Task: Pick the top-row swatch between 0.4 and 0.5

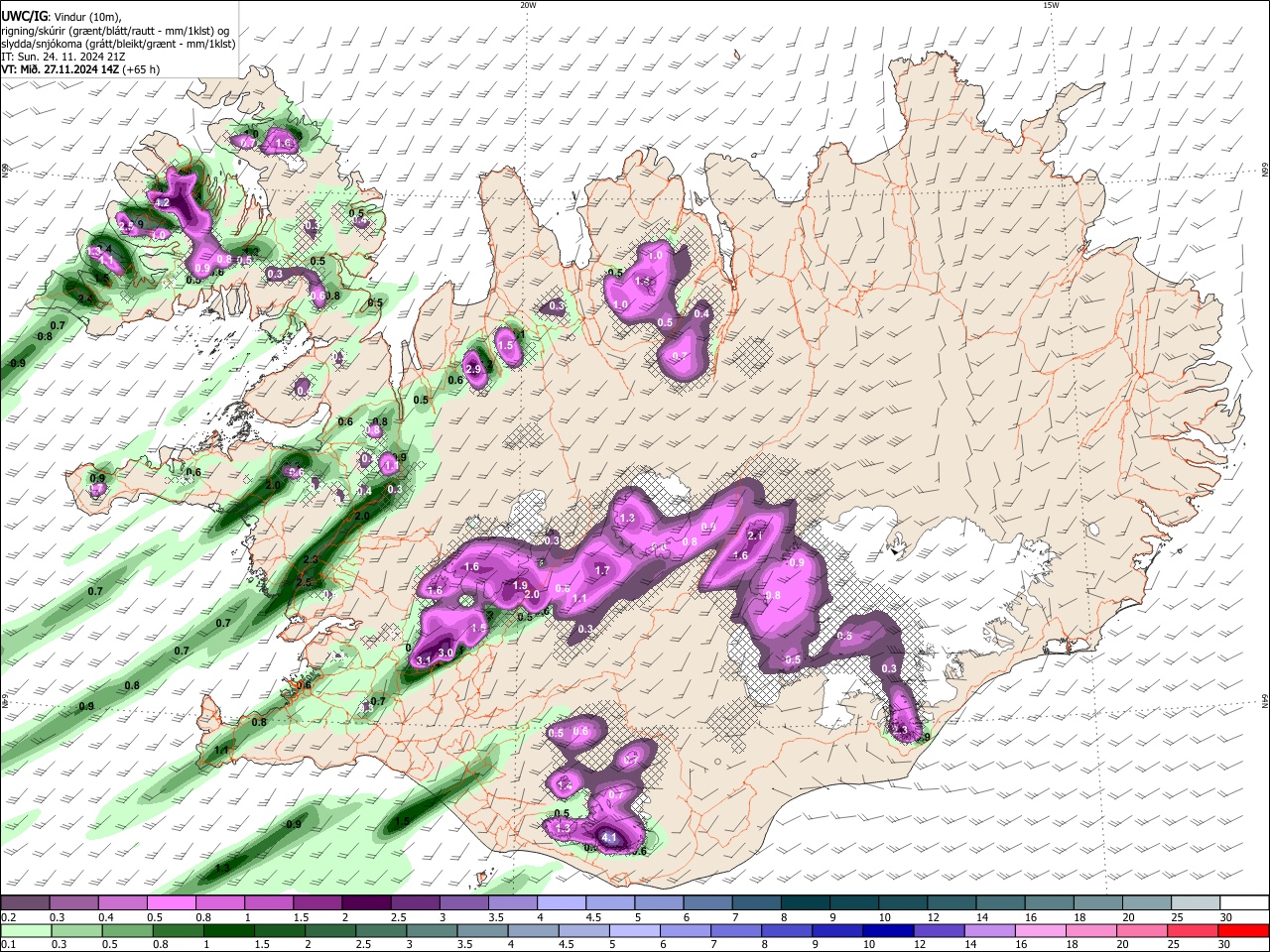Action: click(x=122, y=903)
